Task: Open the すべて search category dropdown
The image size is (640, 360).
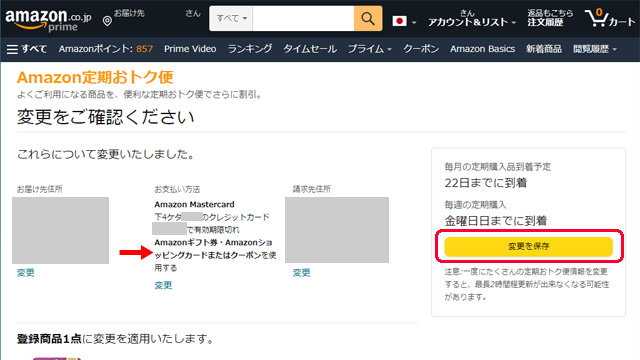Action: [231, 18]
